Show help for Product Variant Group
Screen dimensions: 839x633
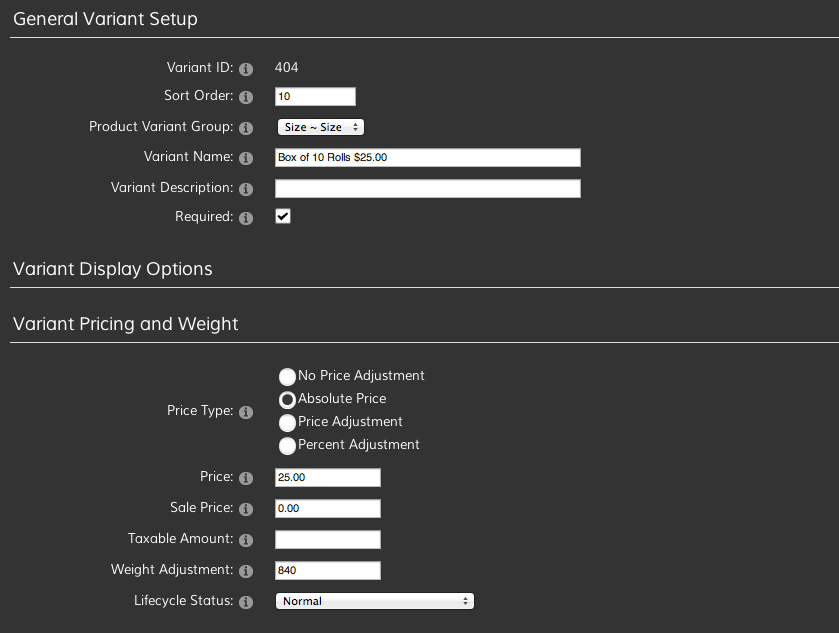tap(246, 128)
